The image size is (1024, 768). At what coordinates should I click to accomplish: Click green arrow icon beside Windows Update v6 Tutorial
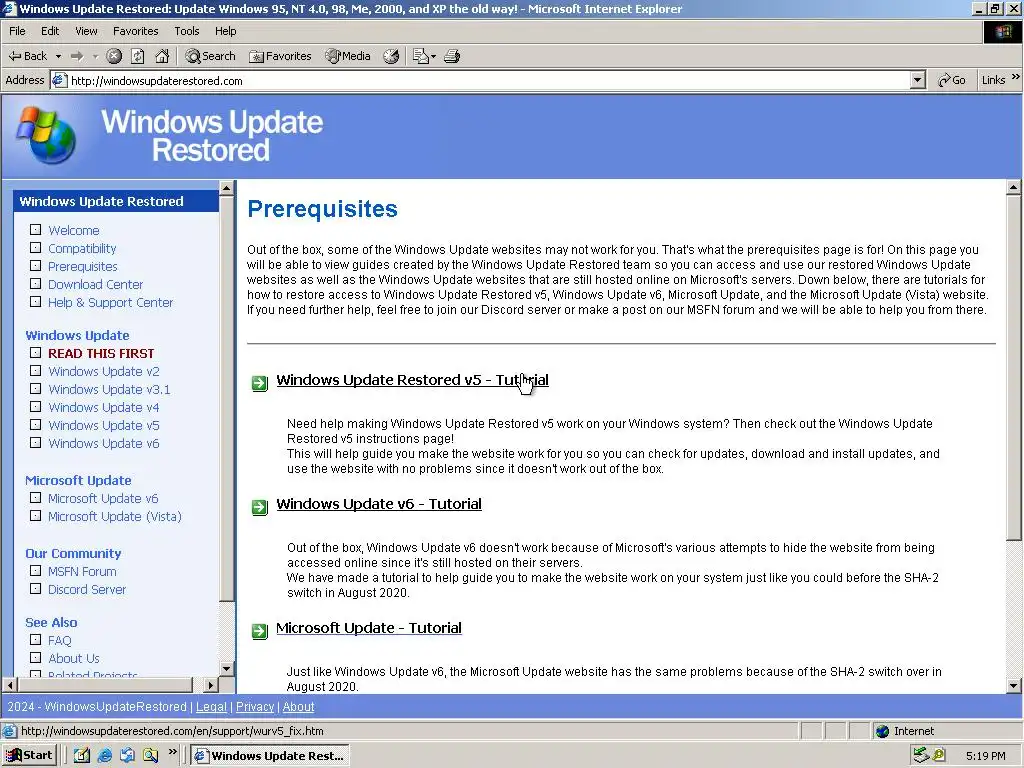point(260,507)
